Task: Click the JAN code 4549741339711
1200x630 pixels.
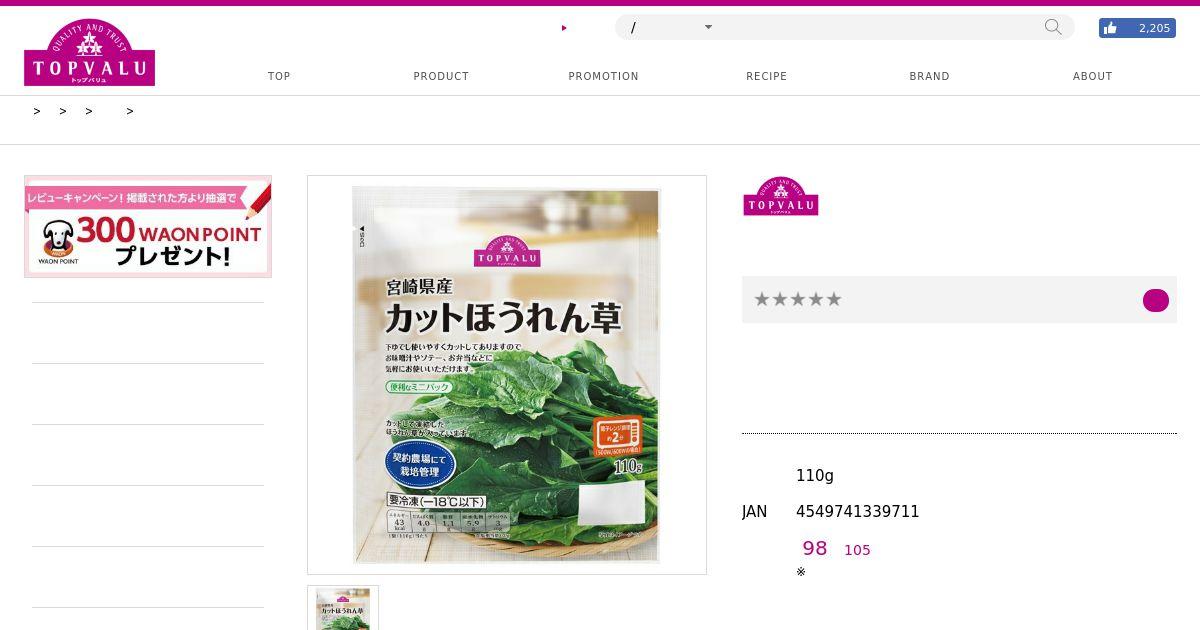Action: pyautogui.click(x=857, y=512)
